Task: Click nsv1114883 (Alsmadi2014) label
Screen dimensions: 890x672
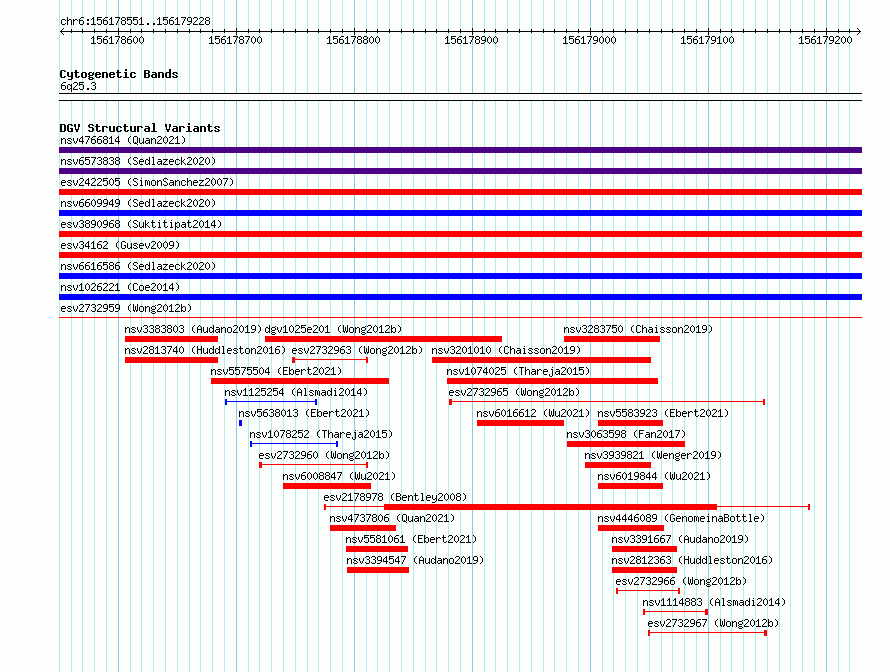Action: coord(714,602)
